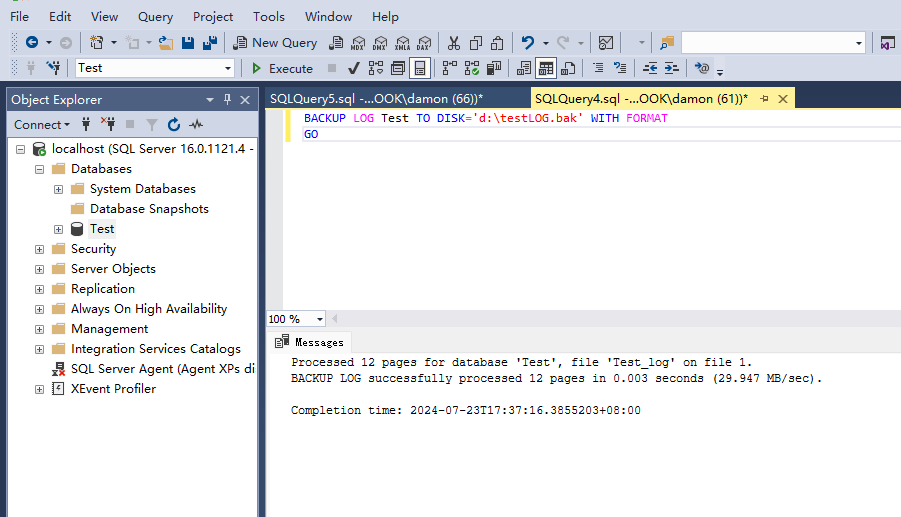
Task: Open the Find combo box dropdown
Action: (x=858, y=43)
